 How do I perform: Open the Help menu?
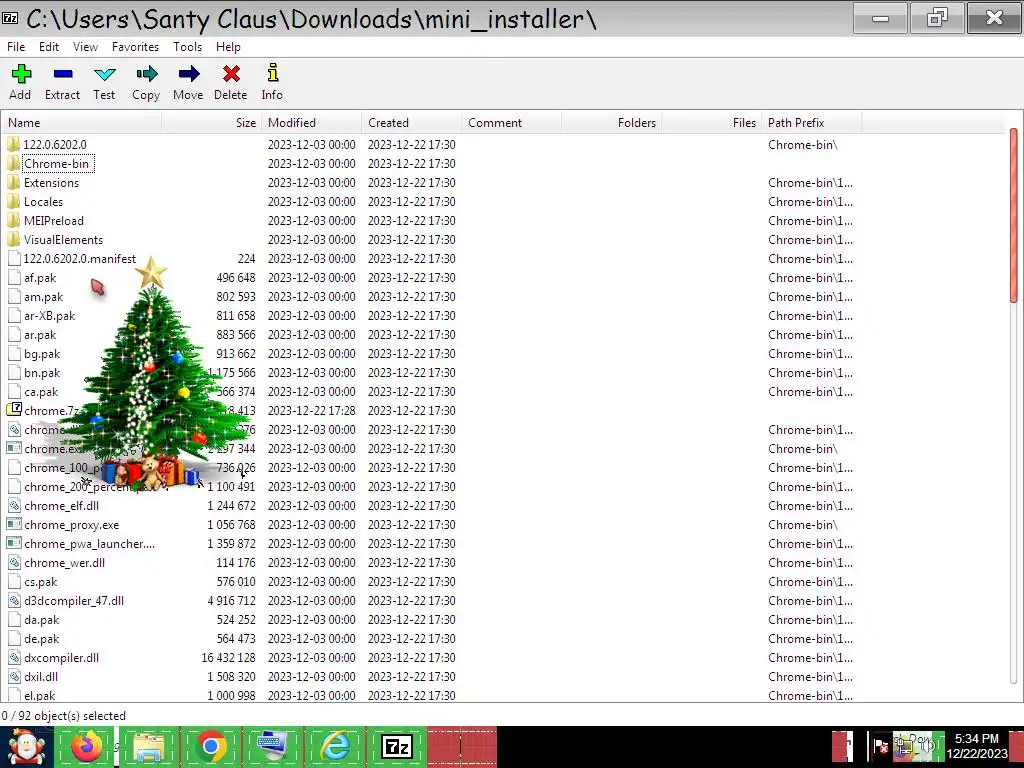pyautogui.click(x=228, y=47)
